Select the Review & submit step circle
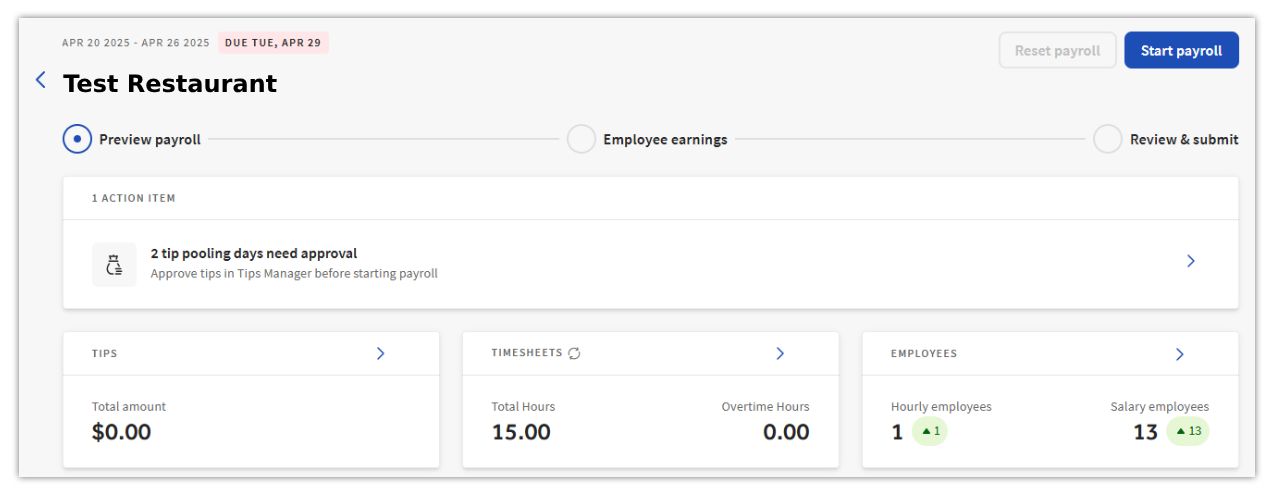 (x=1107, y=139)
